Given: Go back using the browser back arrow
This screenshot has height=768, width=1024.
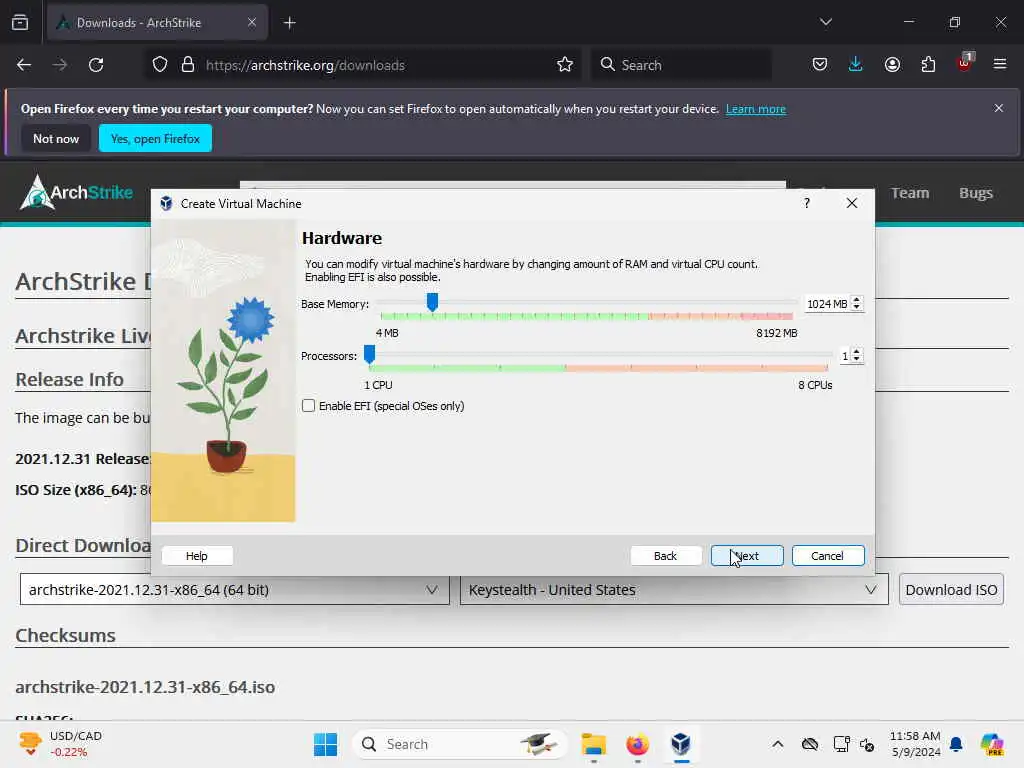Looking at the screenshot, I should coord(24,65).
